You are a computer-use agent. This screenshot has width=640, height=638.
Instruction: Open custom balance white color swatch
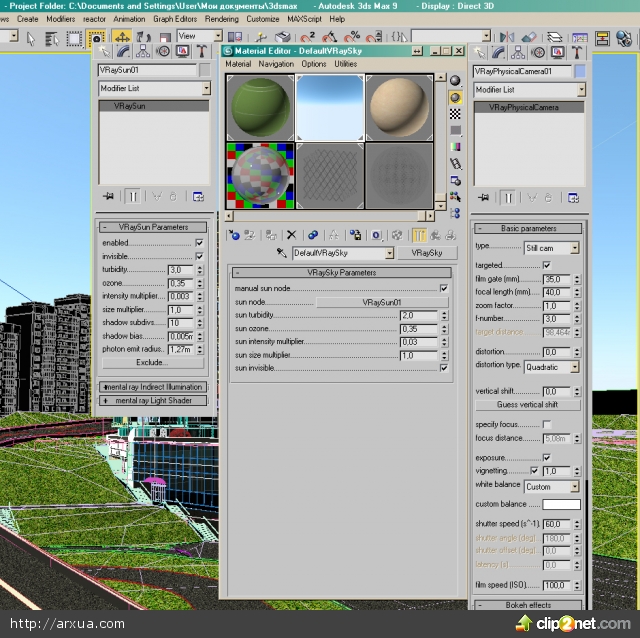pos(561,505)
